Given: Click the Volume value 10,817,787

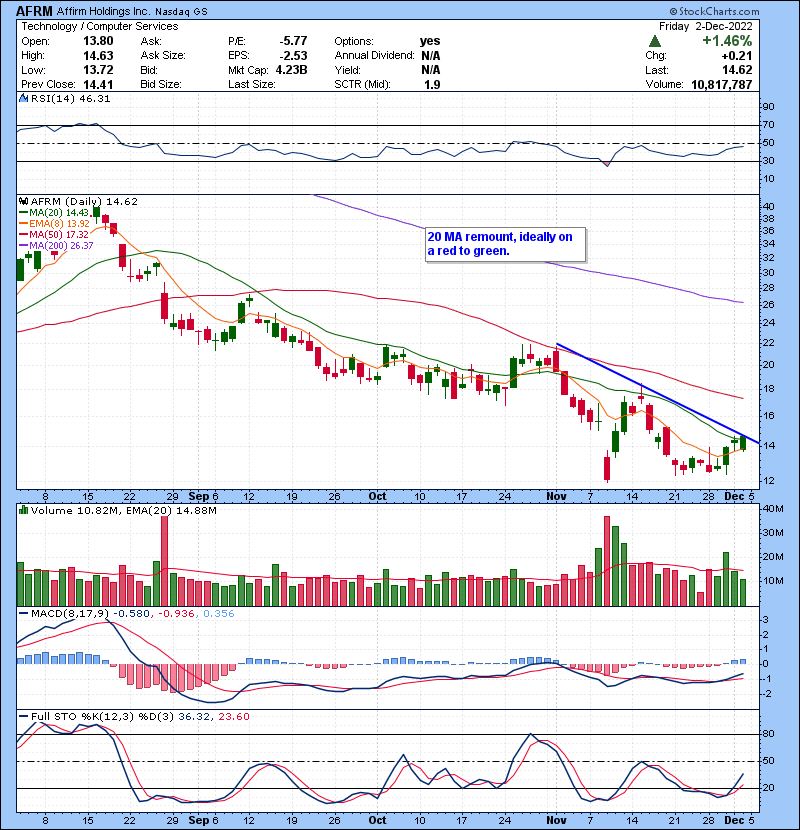Looking at the screenshot, I should tap(722, 84).
